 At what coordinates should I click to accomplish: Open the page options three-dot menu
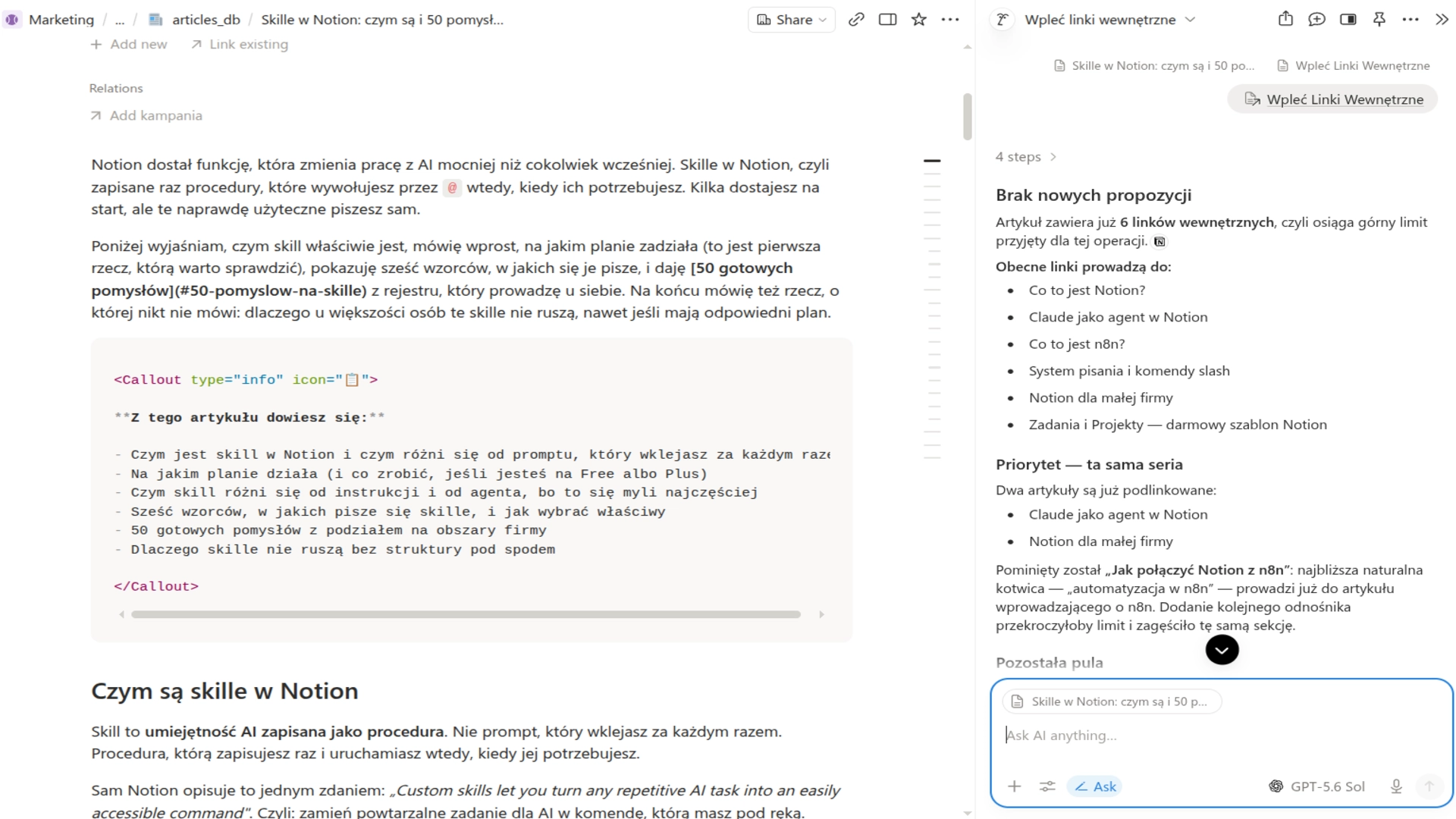pos(950,20)
